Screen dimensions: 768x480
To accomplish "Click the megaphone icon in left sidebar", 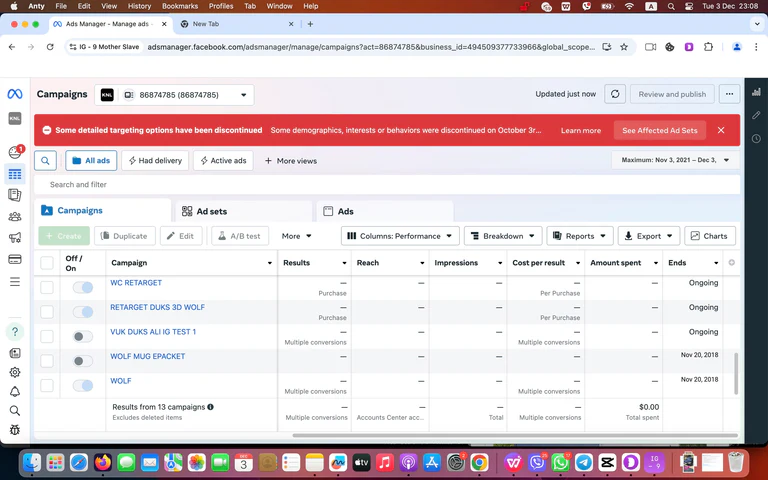I will point(15,238).
